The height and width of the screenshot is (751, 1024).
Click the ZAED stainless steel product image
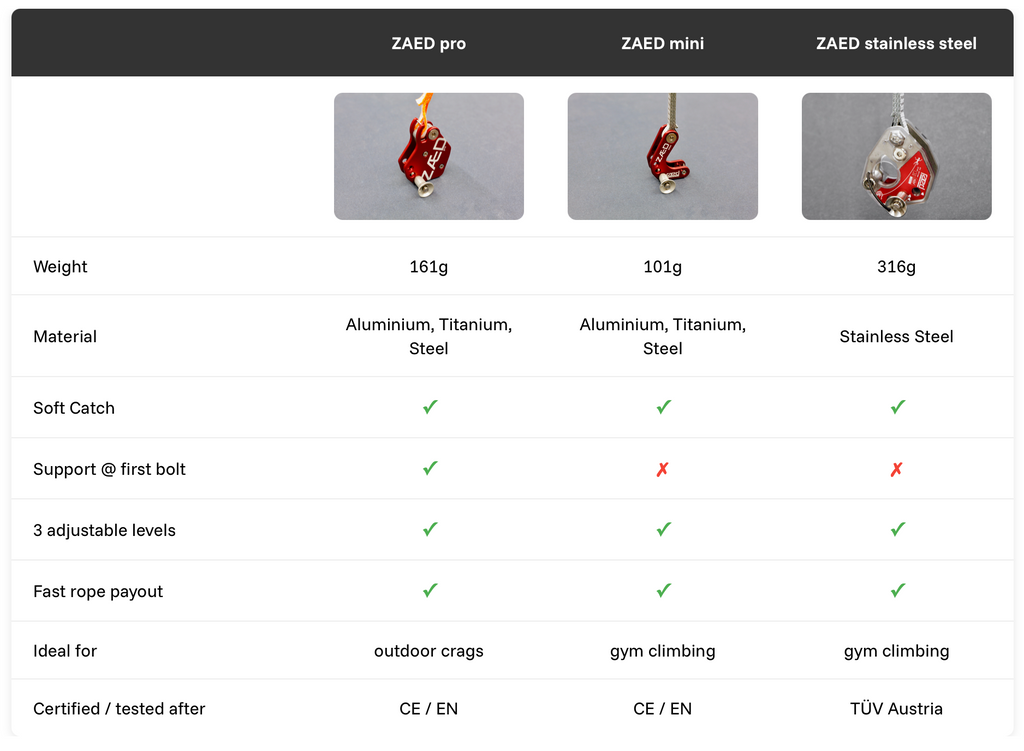[x=896, y=156]
